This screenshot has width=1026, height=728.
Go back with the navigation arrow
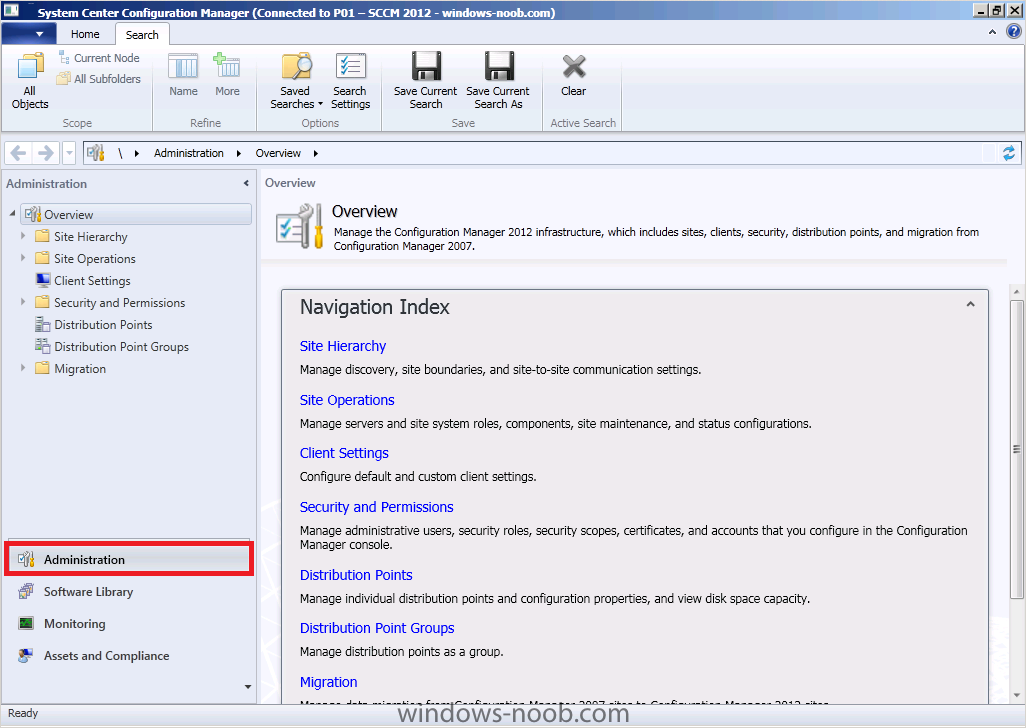coord(19,153)
